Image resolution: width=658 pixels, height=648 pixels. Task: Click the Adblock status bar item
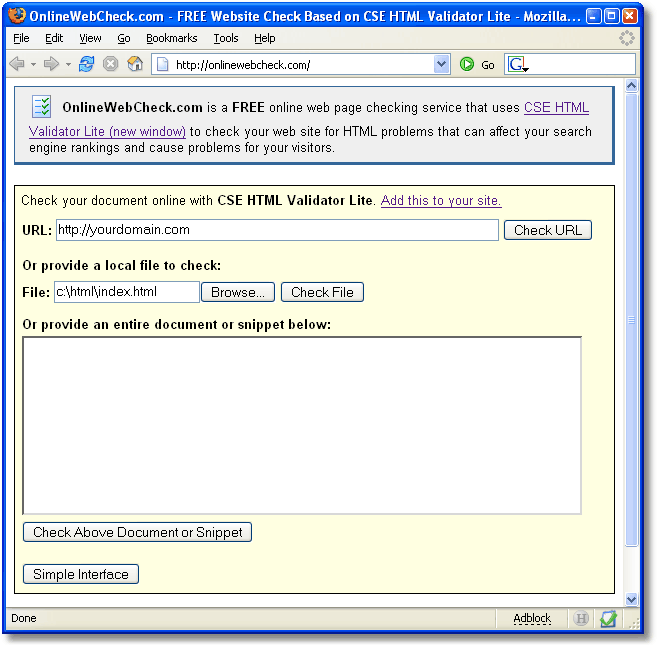pyautogui.click(x=532, y=618)
